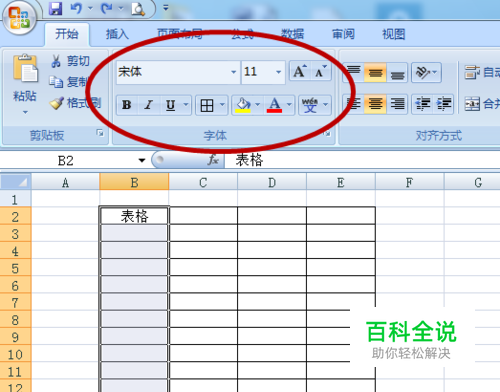This screenshot has width=500, height=392.
Task: Align cell text left
Action: click(353, 104)
